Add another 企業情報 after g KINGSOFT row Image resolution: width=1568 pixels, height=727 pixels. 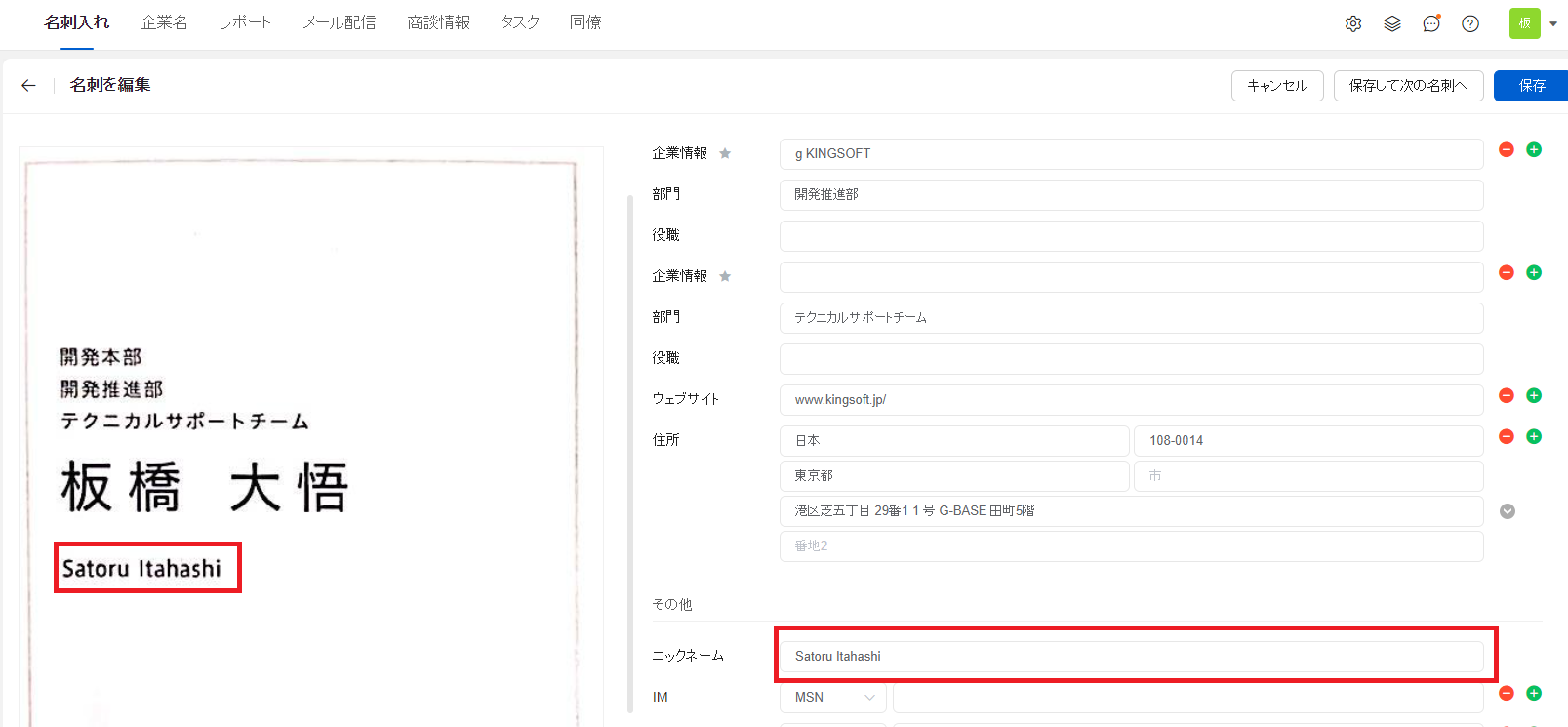point(1534,149)
